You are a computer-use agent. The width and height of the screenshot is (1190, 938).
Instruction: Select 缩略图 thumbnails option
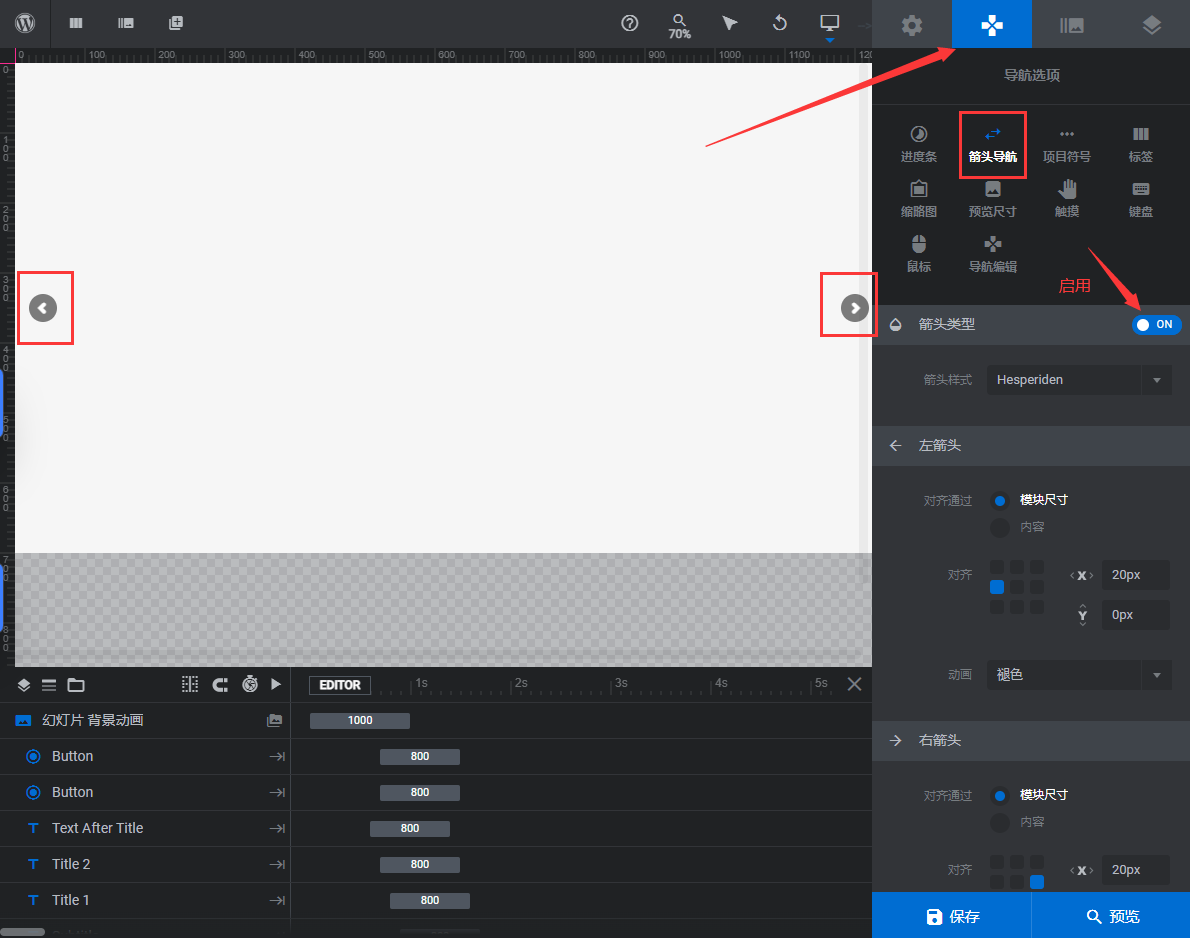click(918, 199)
